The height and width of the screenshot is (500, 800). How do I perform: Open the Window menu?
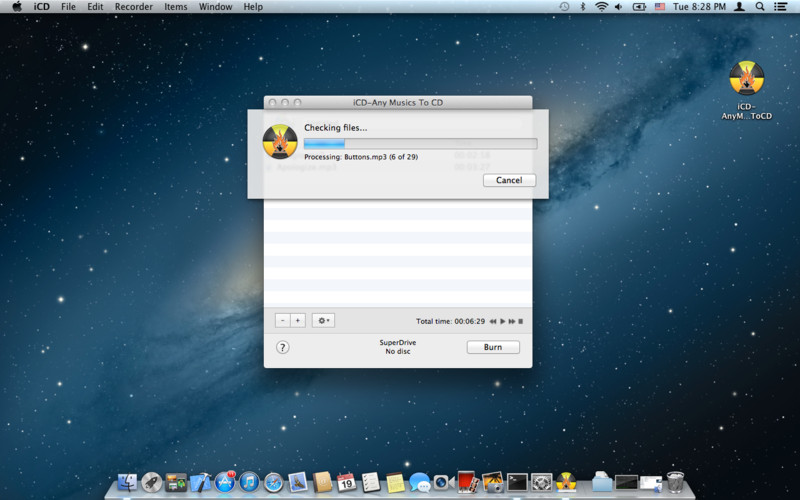(x=215, y=7)
